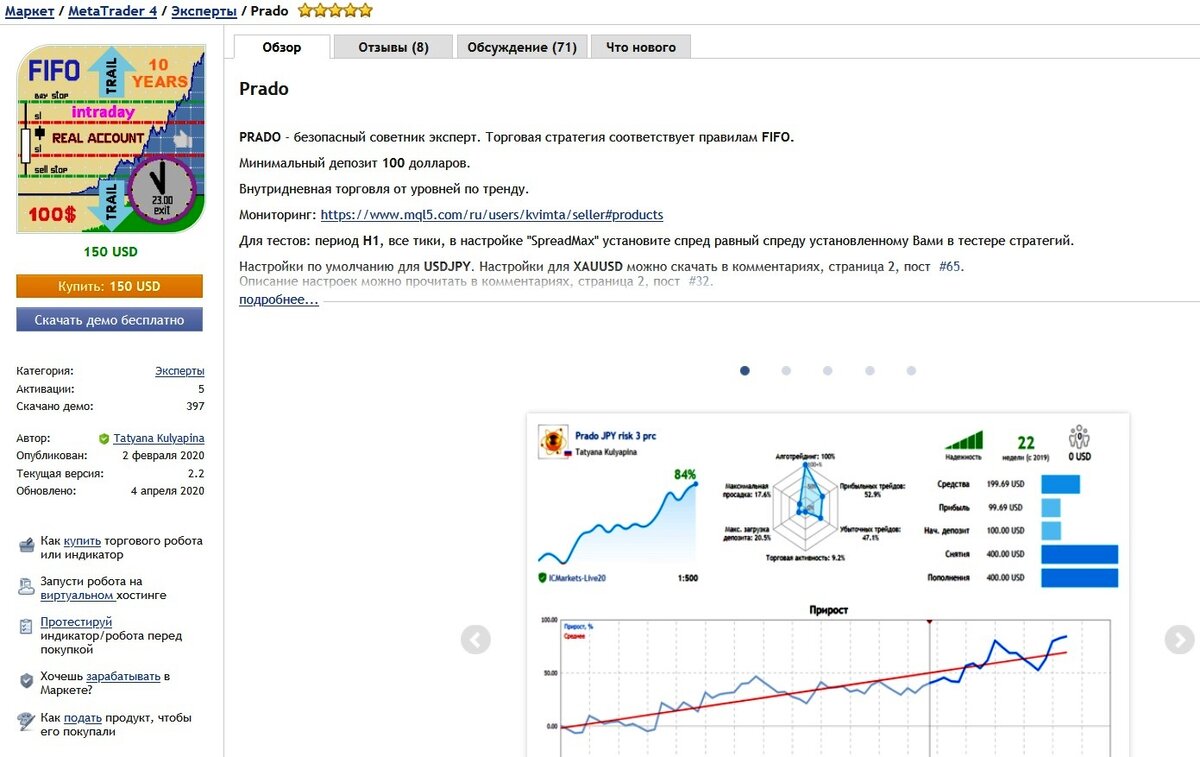Click the signal avatar next to Prado JPY
The image size is (1200, 757).
click(553, 441)
